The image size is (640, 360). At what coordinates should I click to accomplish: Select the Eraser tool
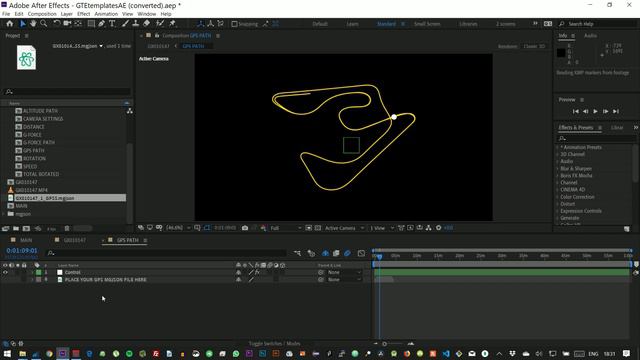point(147,24)
